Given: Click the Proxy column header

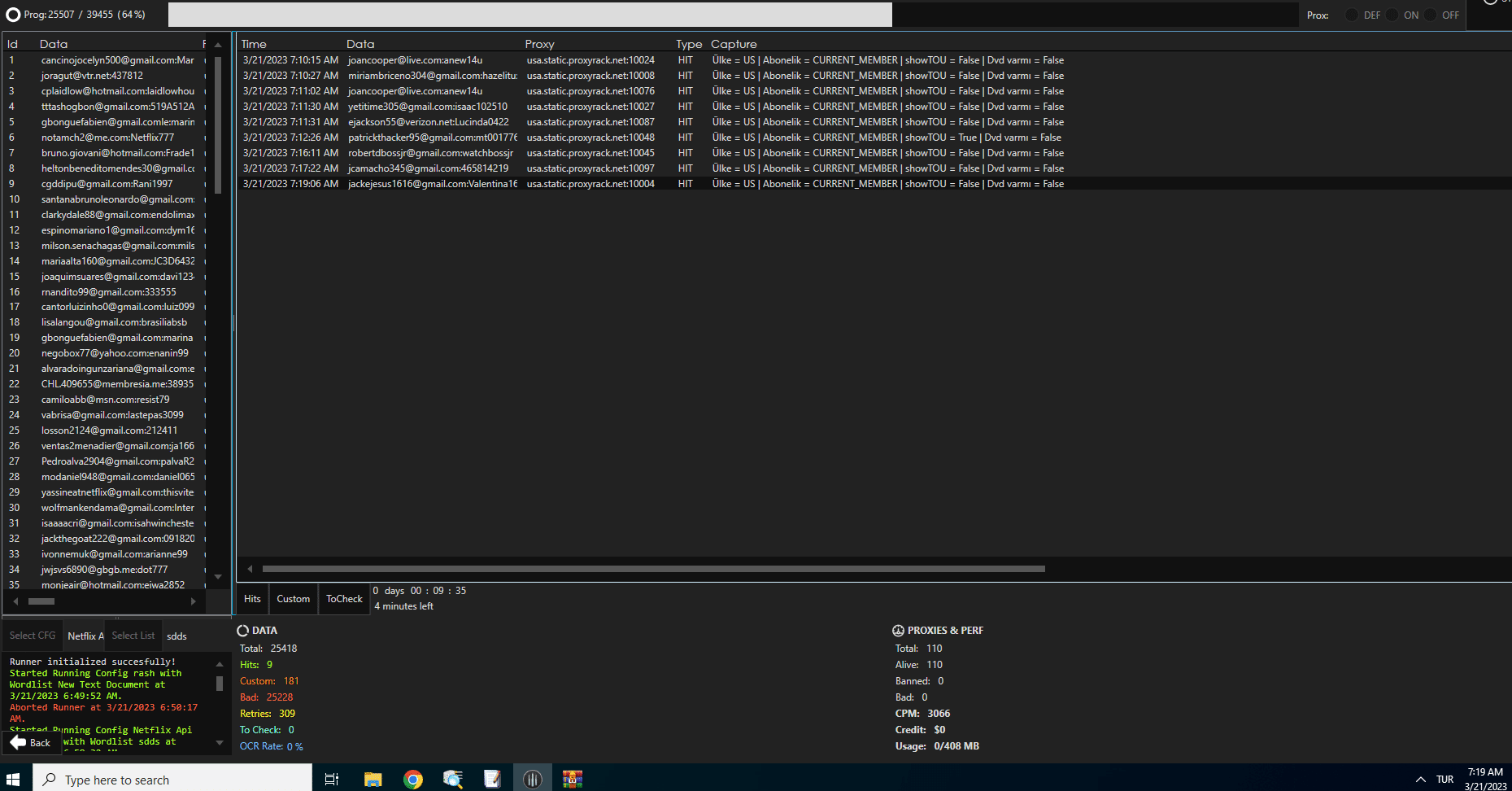Looking at the screenshot, I should pyautogui.click(x=539, y=44).
